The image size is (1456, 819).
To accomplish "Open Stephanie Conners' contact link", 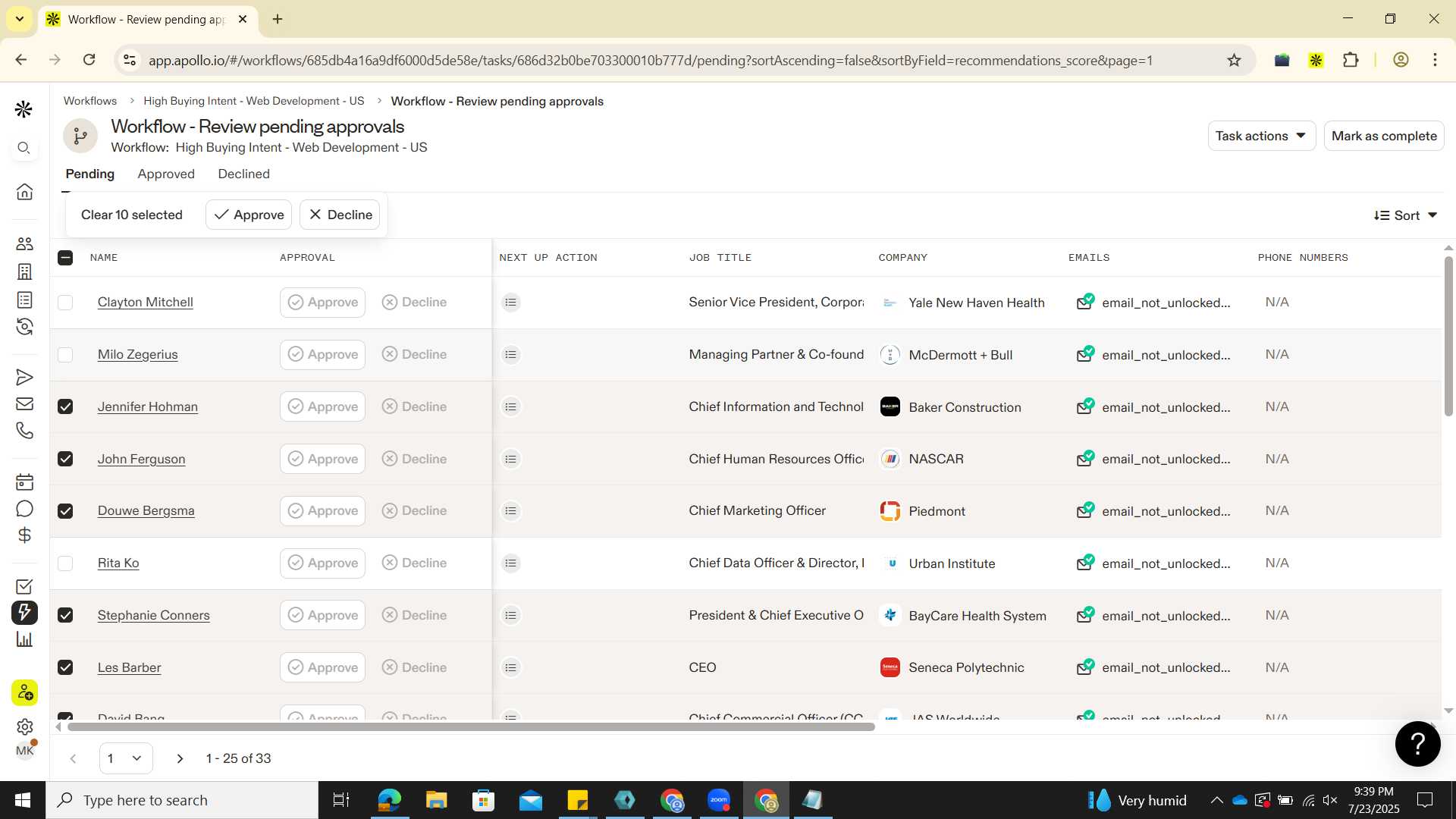I will pyautogui.click(x=154, y=615).
